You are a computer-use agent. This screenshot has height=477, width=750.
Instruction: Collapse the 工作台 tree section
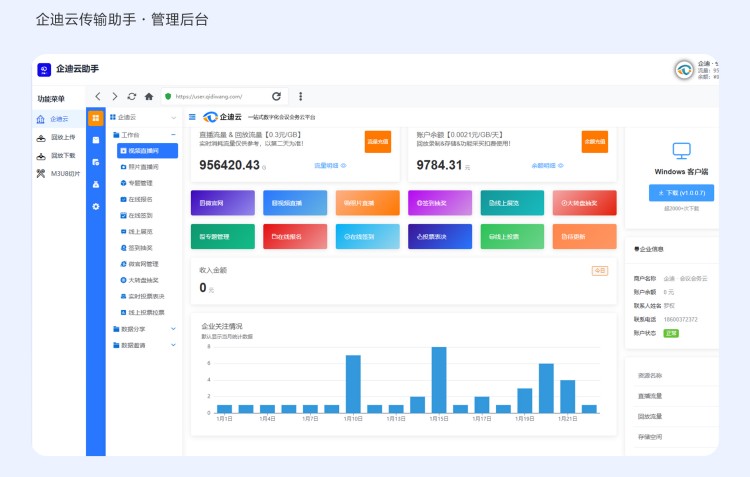(173, 134)
